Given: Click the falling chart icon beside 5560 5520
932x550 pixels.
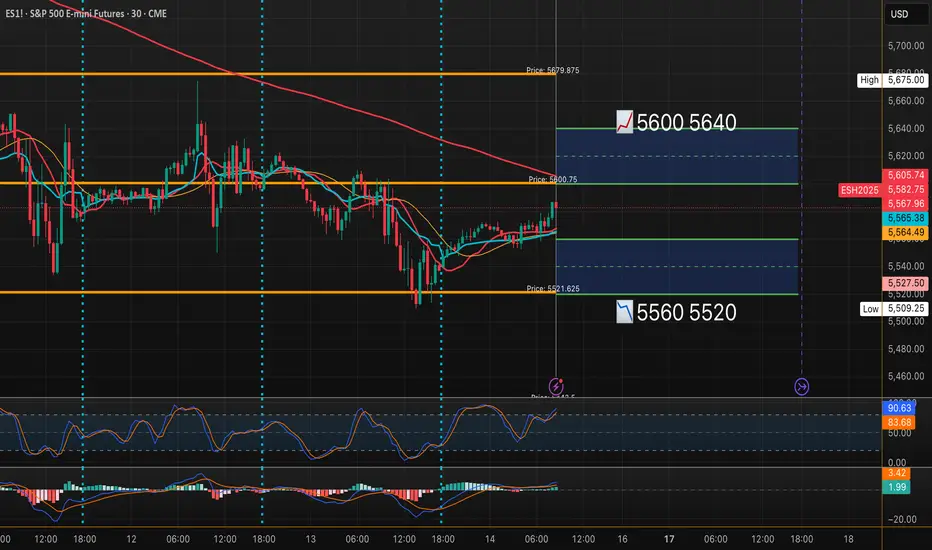Looking at the screenshot, I should point(624,312).
